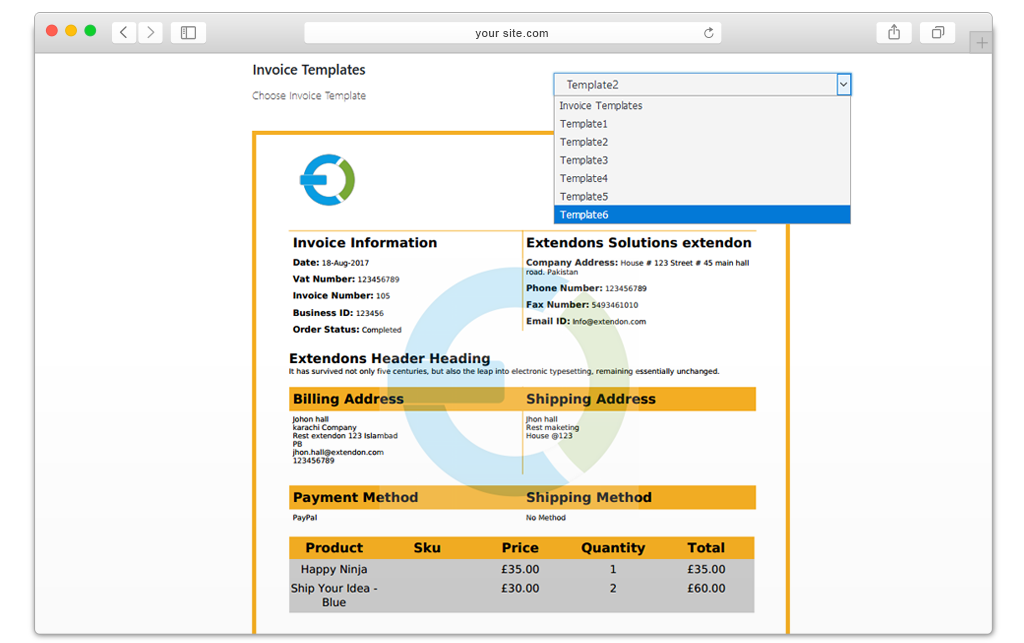Click the Extendons logo on the invoice

327,180
